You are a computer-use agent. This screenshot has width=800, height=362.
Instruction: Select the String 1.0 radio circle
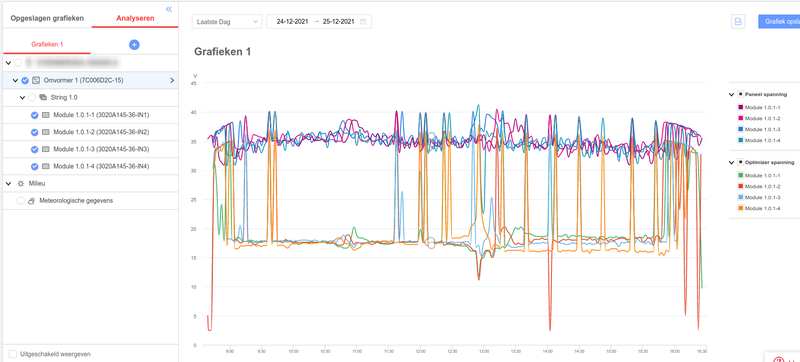[32, 97]
